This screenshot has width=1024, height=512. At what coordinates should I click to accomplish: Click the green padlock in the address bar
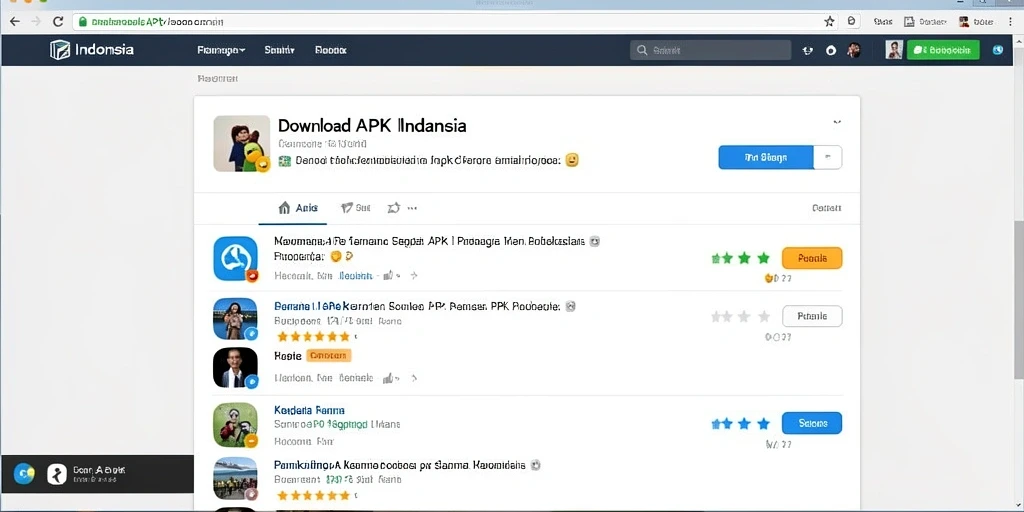pyautogui.click(x=82, y=22)
